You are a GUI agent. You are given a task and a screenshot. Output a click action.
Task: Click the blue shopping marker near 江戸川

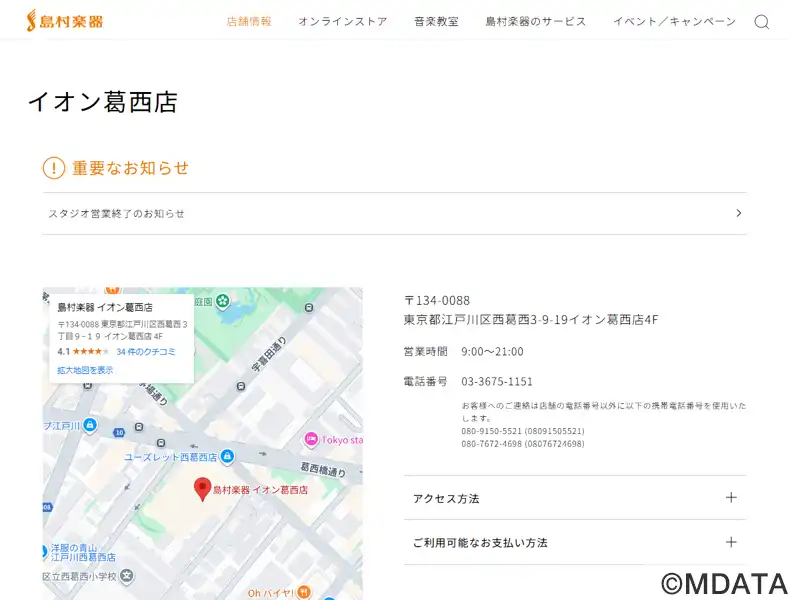[x=91, y=426]
